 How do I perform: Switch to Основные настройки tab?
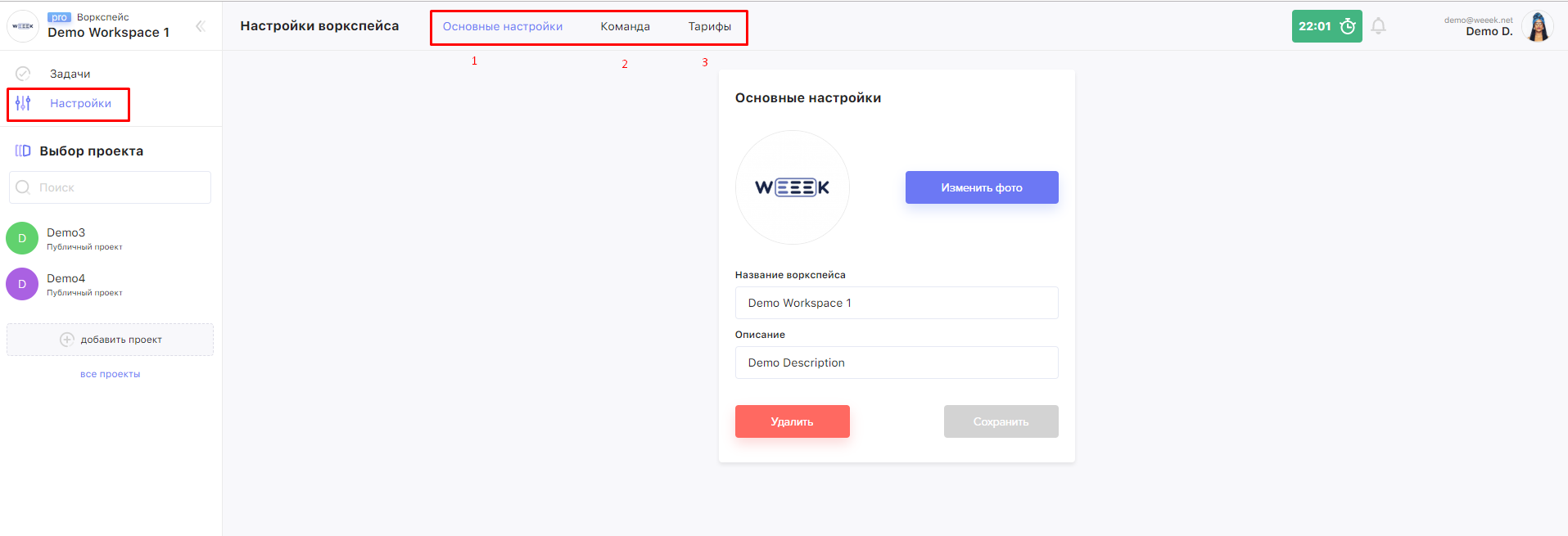click(x=503, y=26)
